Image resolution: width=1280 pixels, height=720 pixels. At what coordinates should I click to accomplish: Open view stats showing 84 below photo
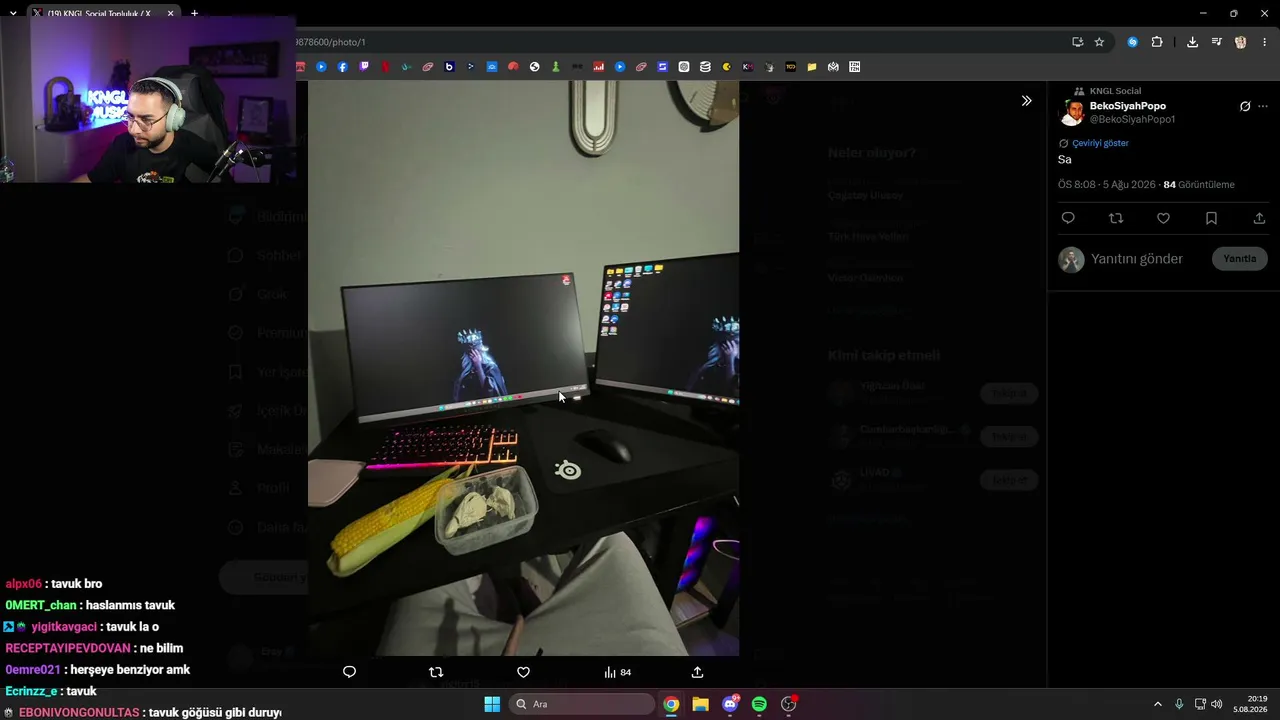pos(617,672)
